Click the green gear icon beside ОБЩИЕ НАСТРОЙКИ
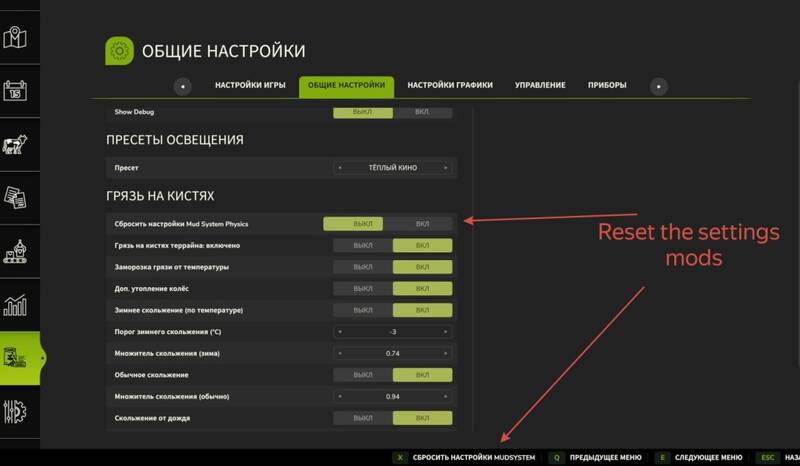 click(119, 51)
